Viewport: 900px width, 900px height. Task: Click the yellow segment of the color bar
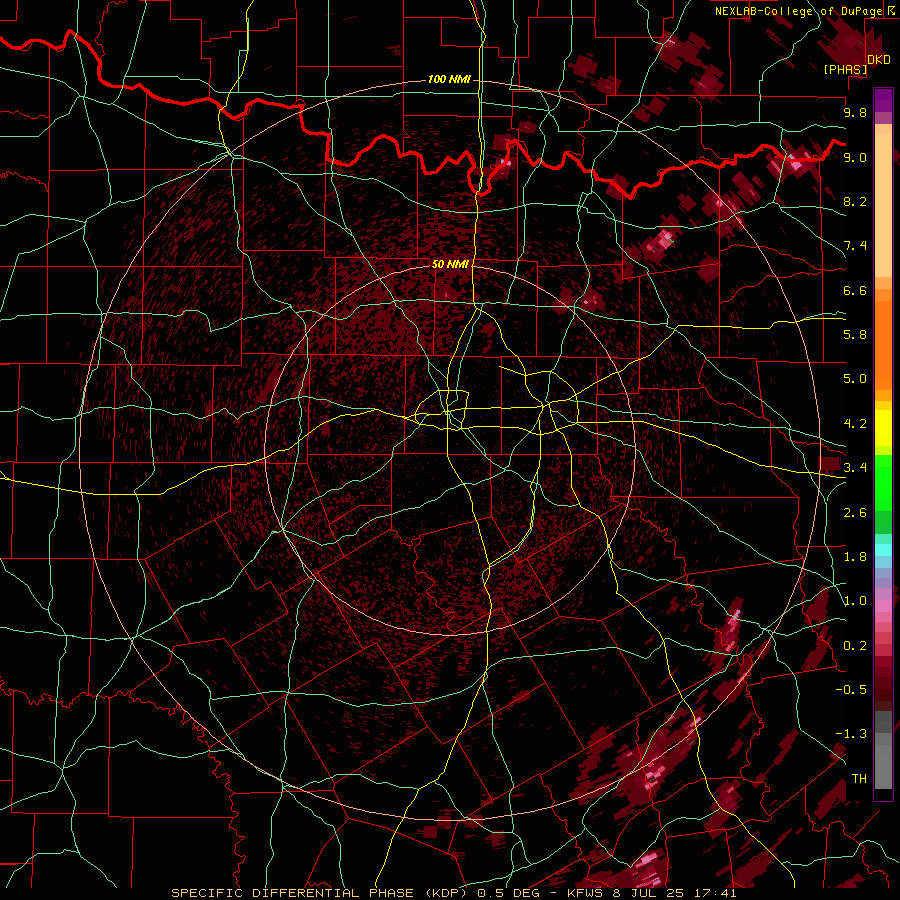click(x=883, y=428)
